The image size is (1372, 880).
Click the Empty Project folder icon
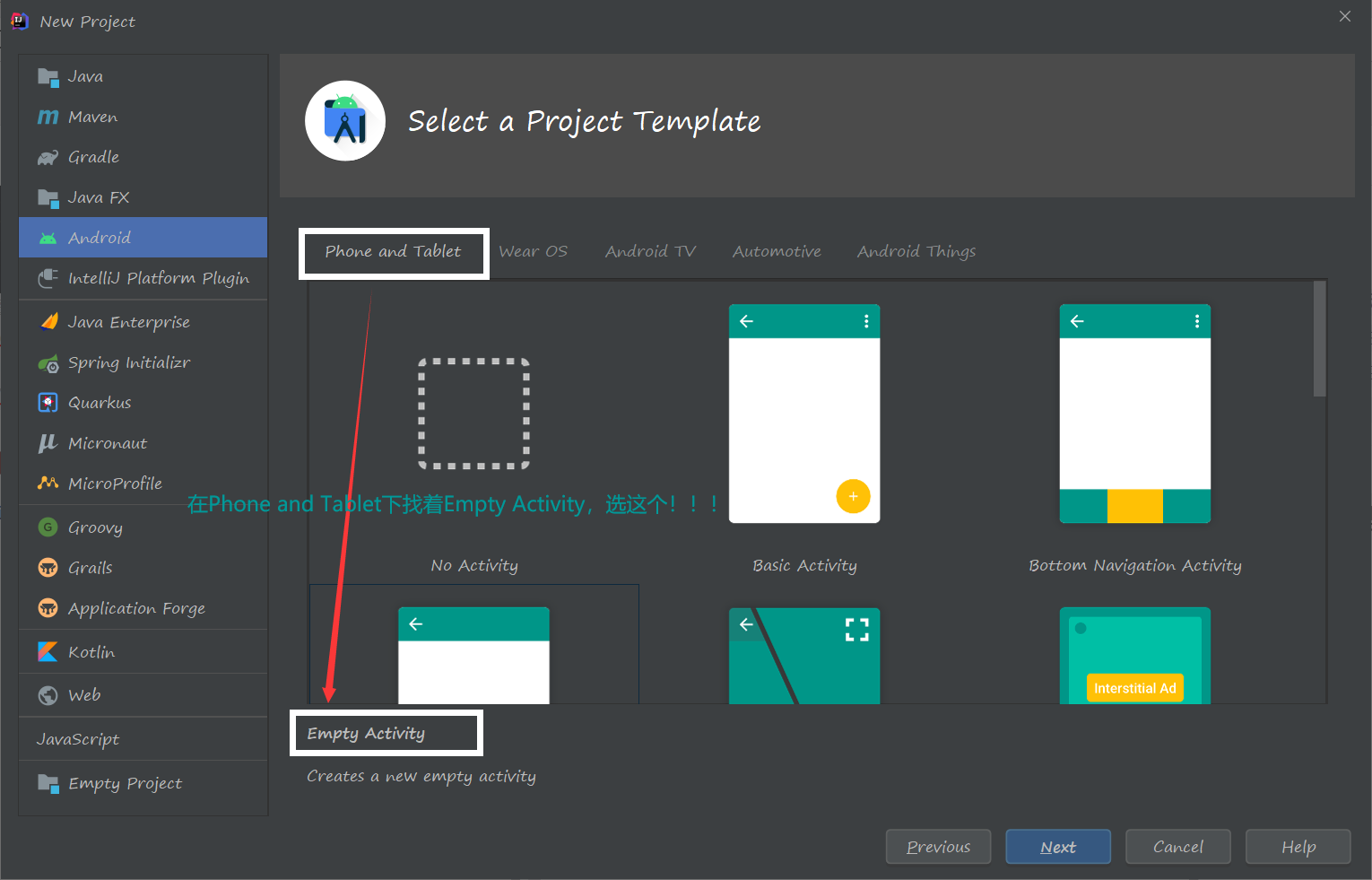click(48, 784)
